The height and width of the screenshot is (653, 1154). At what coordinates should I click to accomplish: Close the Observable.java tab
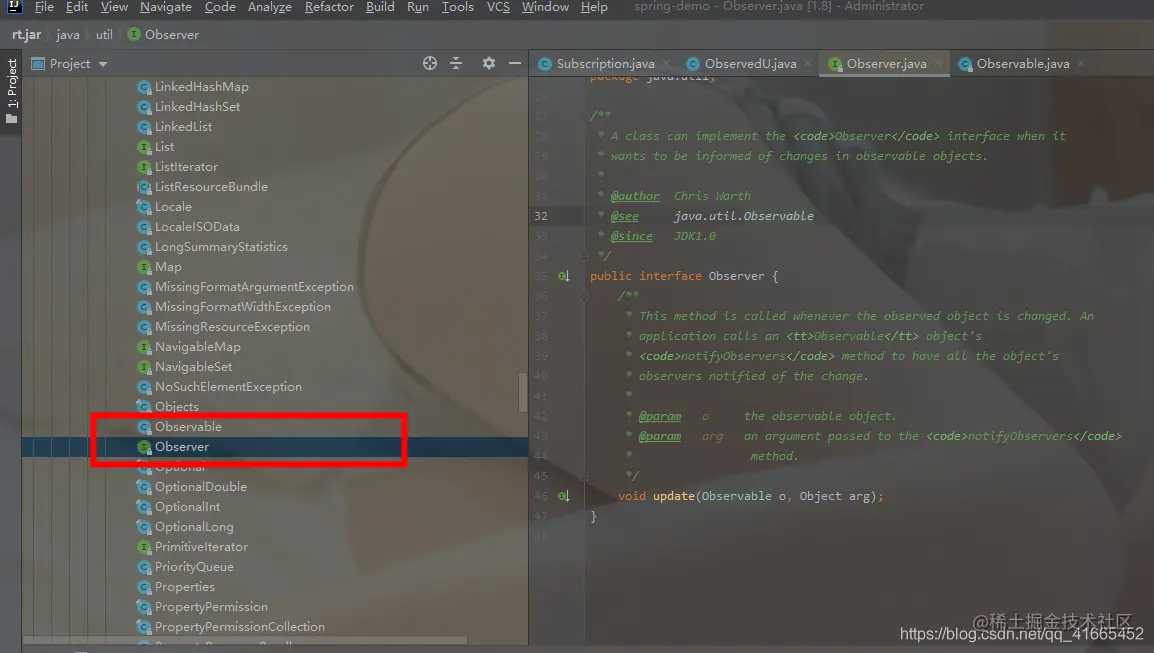click(x=1080, y=64)
